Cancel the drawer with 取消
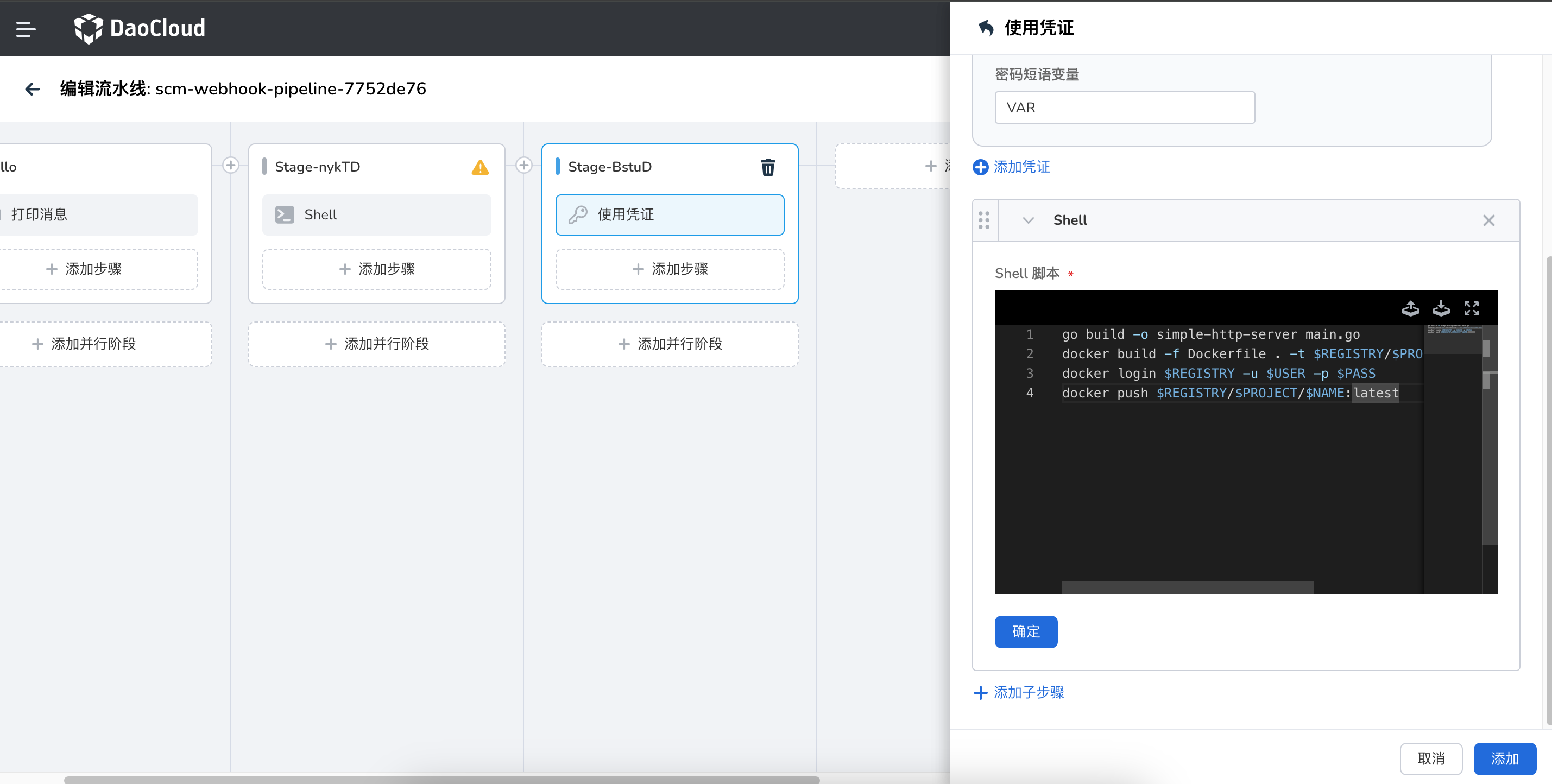 click(1431, 758)
